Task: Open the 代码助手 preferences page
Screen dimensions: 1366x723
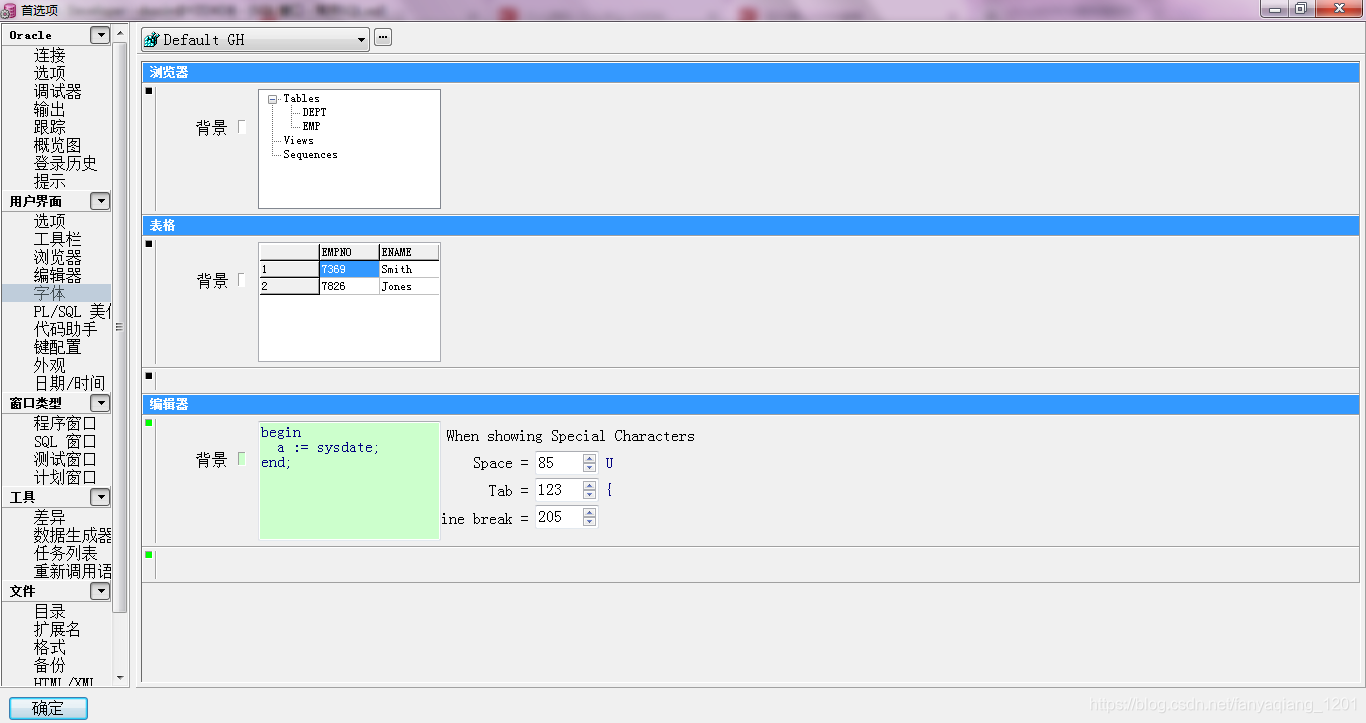Action: coord(66,329)
